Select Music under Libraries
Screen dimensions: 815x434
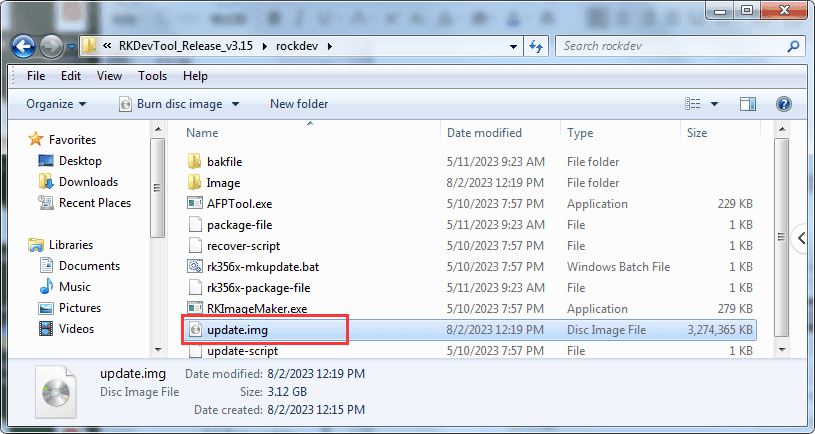[x=75, y=287]
